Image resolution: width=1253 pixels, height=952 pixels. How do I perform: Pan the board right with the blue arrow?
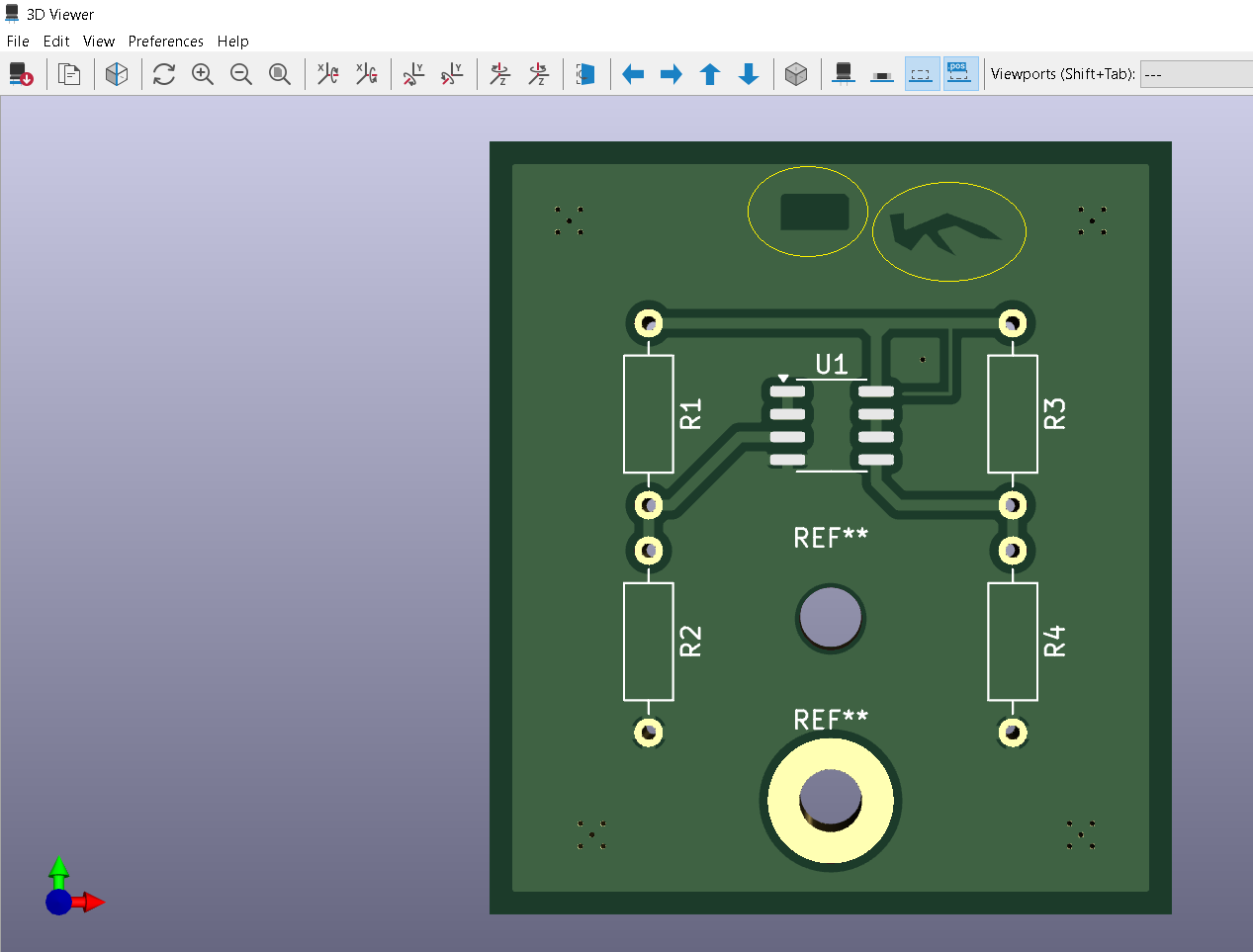pos(671,74)
